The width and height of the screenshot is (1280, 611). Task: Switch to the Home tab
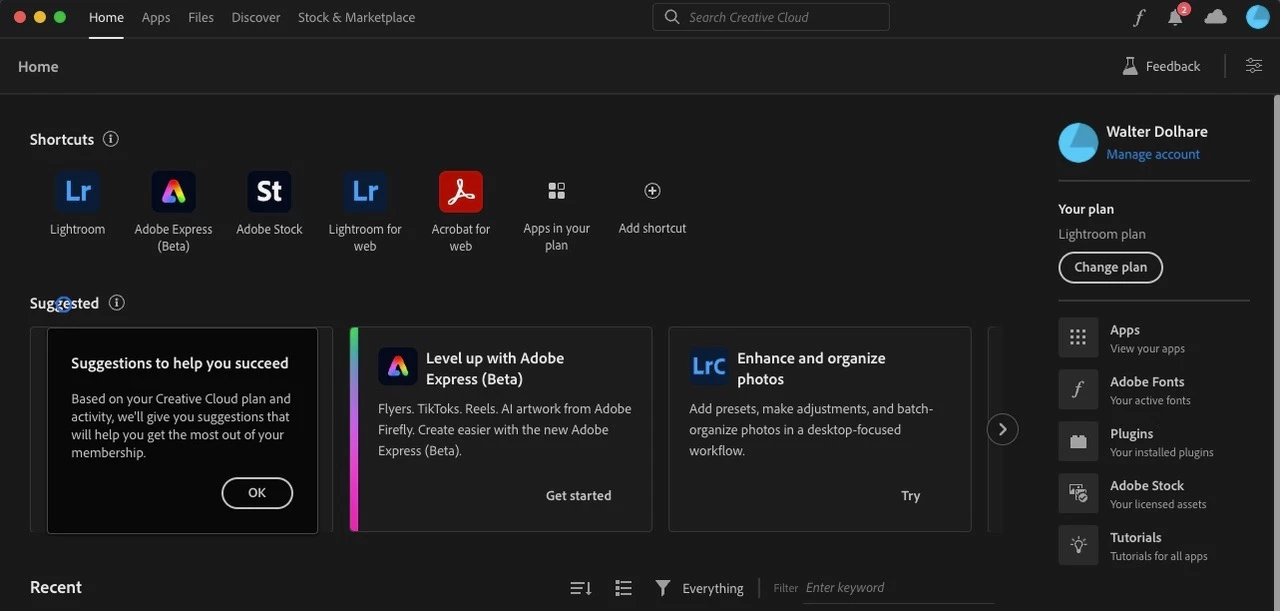106,17
